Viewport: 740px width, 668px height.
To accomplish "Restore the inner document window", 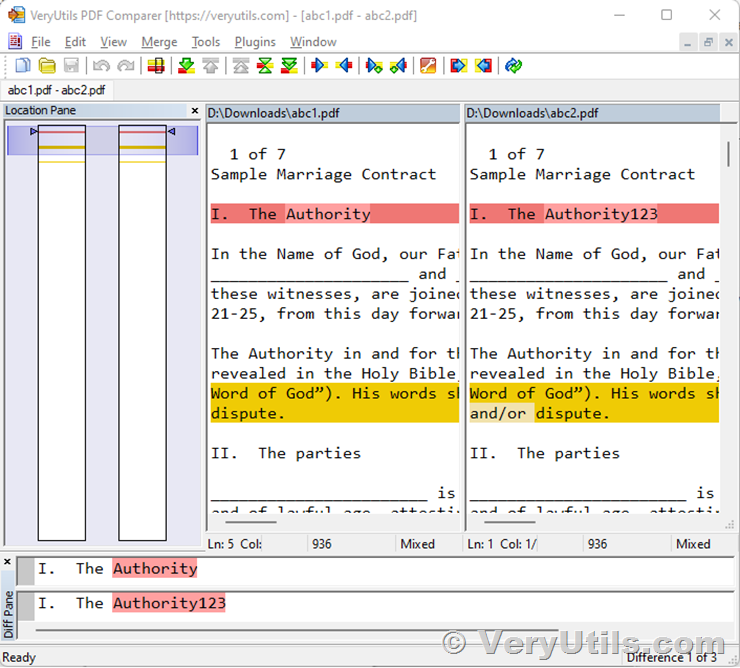I will (x=708, y=42).
